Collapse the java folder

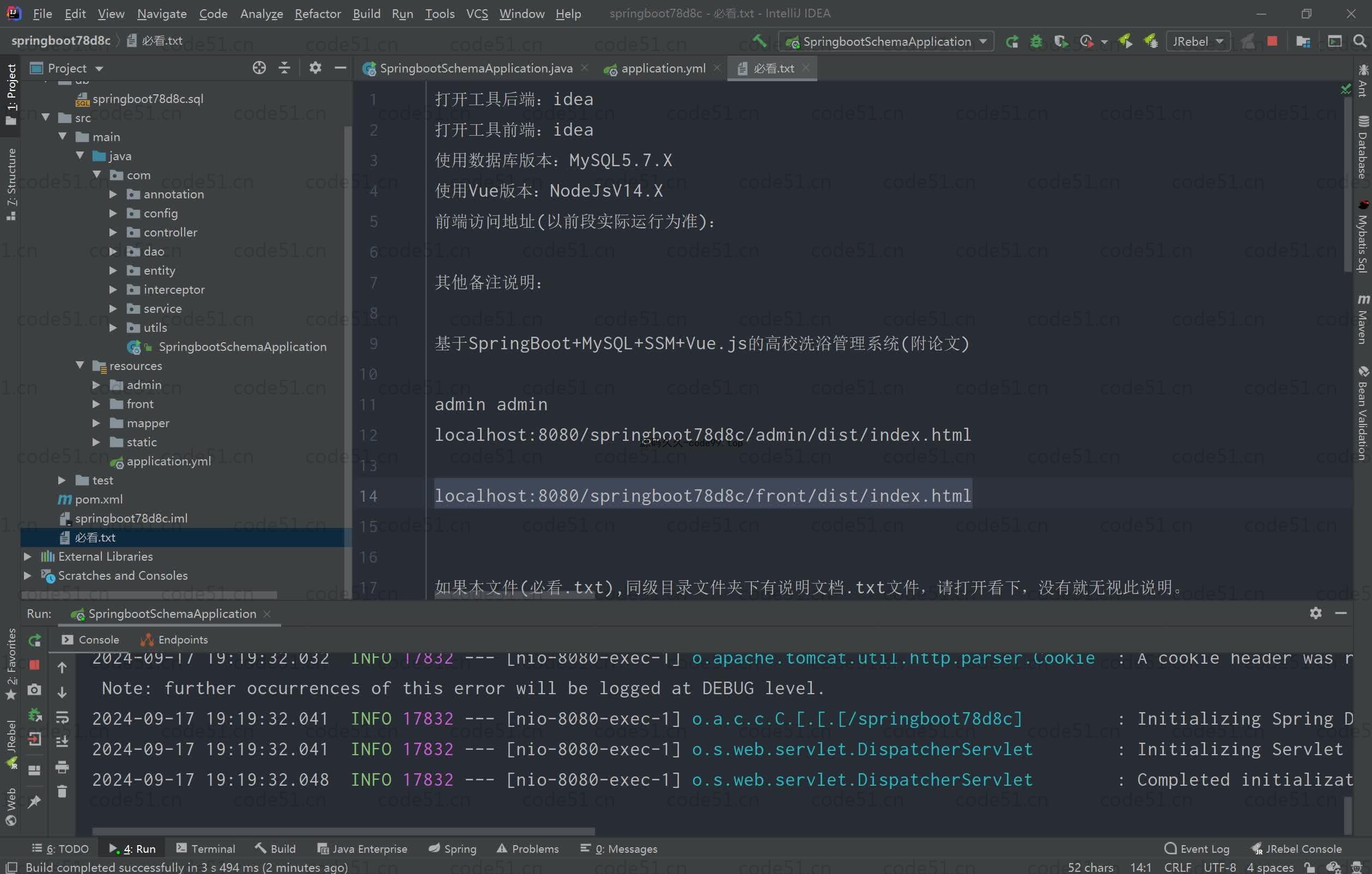[x=80, y=155]
